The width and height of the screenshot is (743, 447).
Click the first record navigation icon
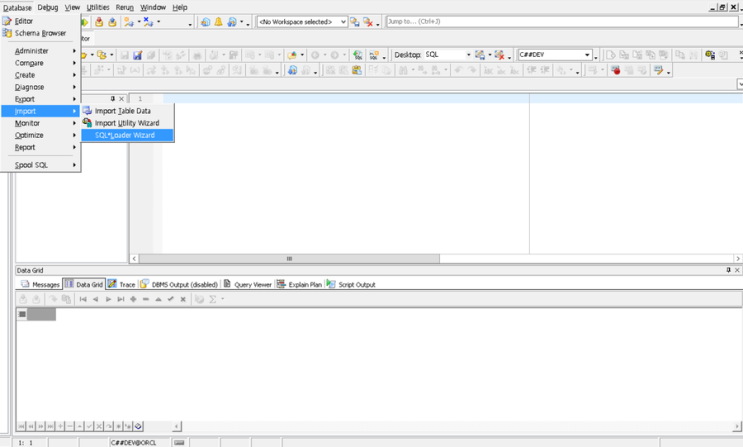click(x=83, y=299)
